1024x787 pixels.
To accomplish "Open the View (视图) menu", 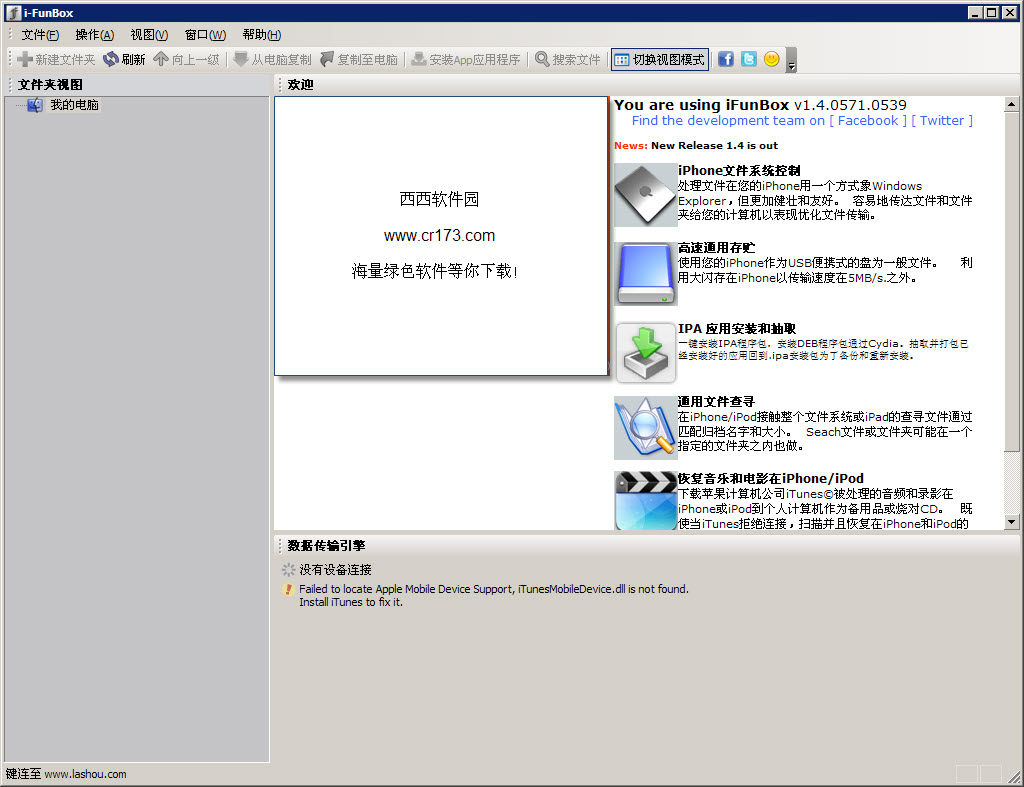I will coord(149,35).
